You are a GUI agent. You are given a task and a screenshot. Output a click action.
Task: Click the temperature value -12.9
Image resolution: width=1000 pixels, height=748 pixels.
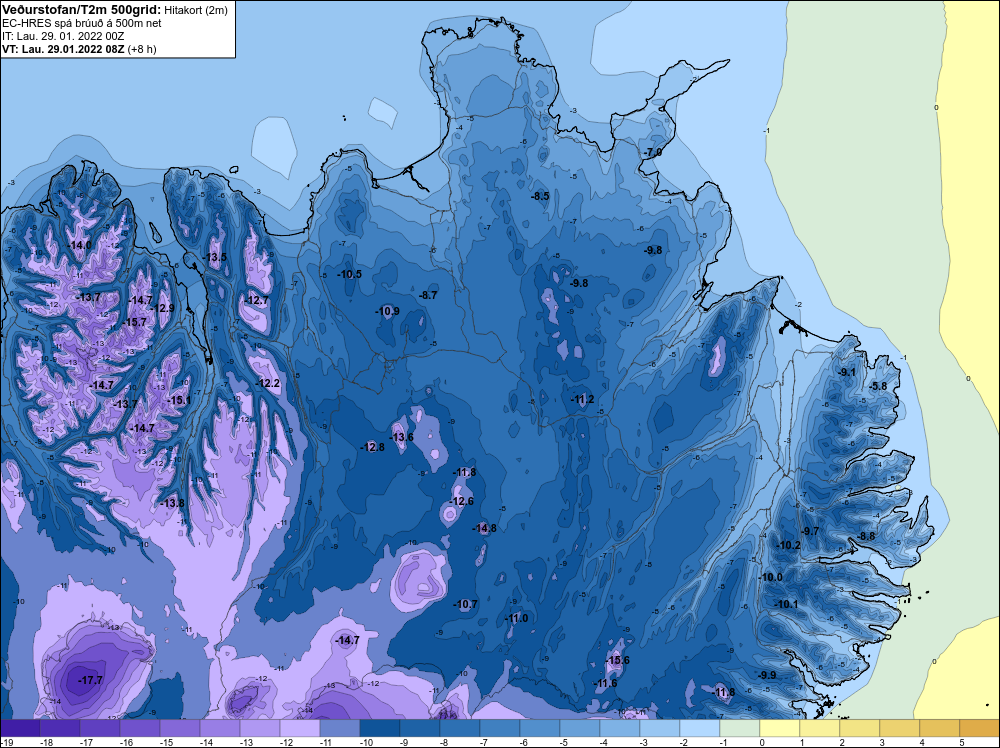tap(163, 308)
